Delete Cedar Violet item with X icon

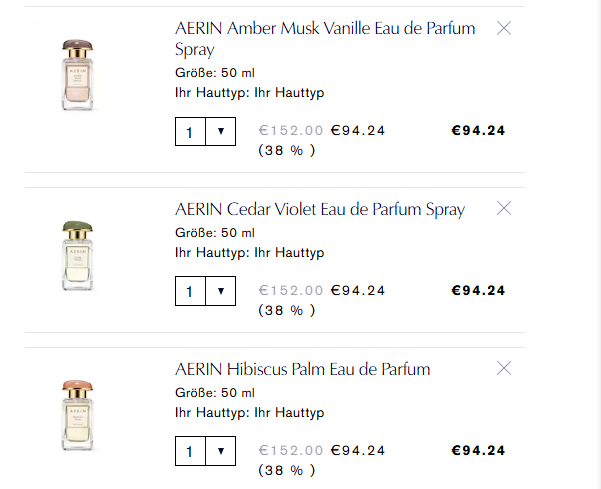[504, 208]
